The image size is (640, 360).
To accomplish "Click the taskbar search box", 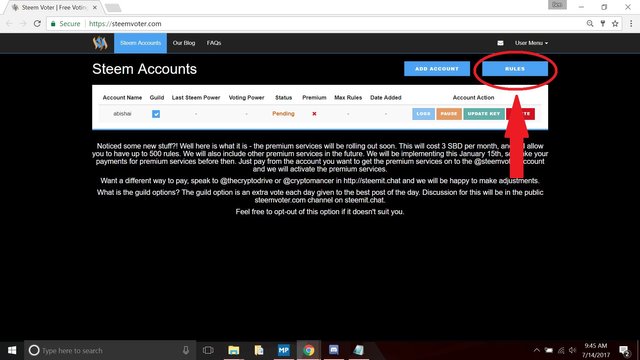I will click(x=110, y=350).
